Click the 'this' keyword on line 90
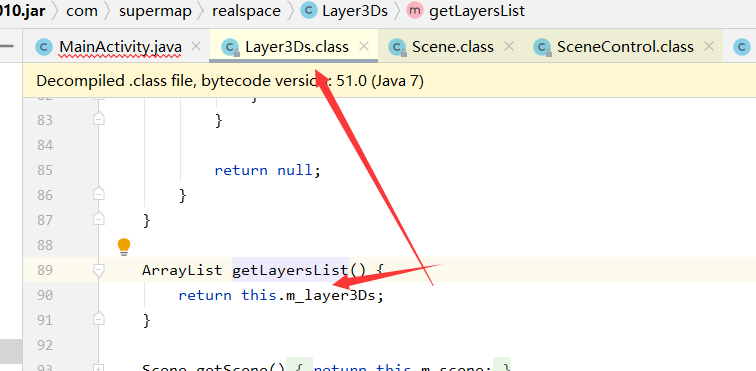 click(x=259, y=295)
